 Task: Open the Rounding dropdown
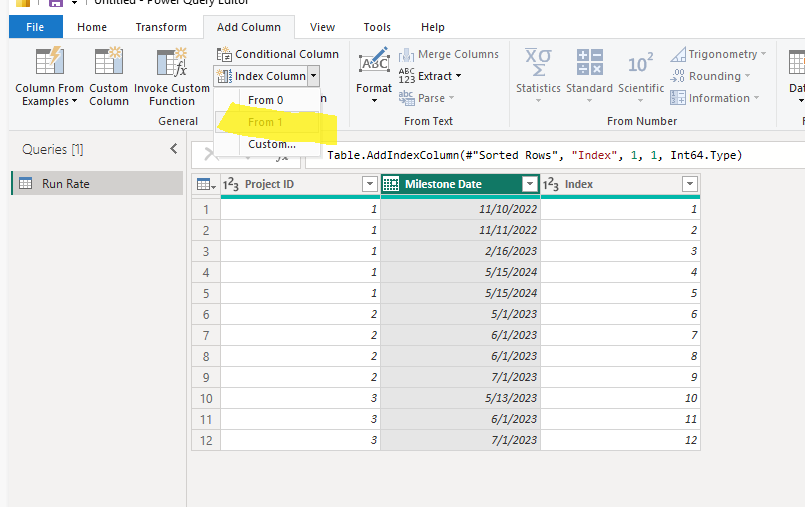click(711, 76)
